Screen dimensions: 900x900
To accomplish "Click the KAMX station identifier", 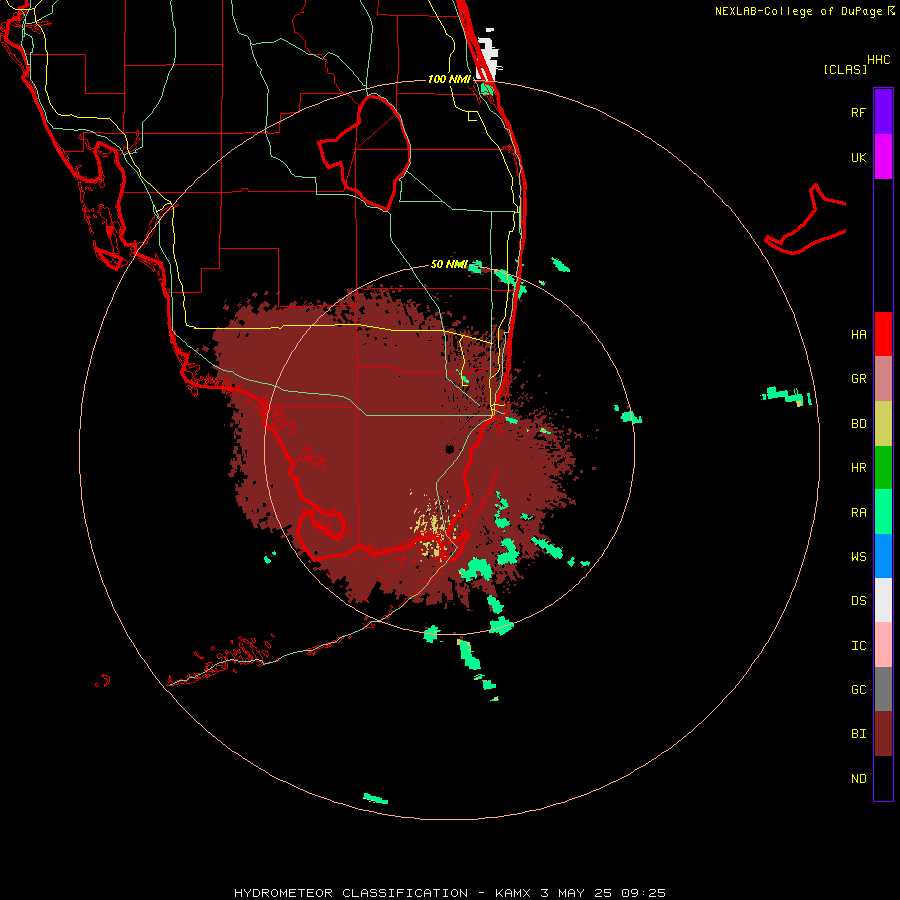I will [514, 893].
